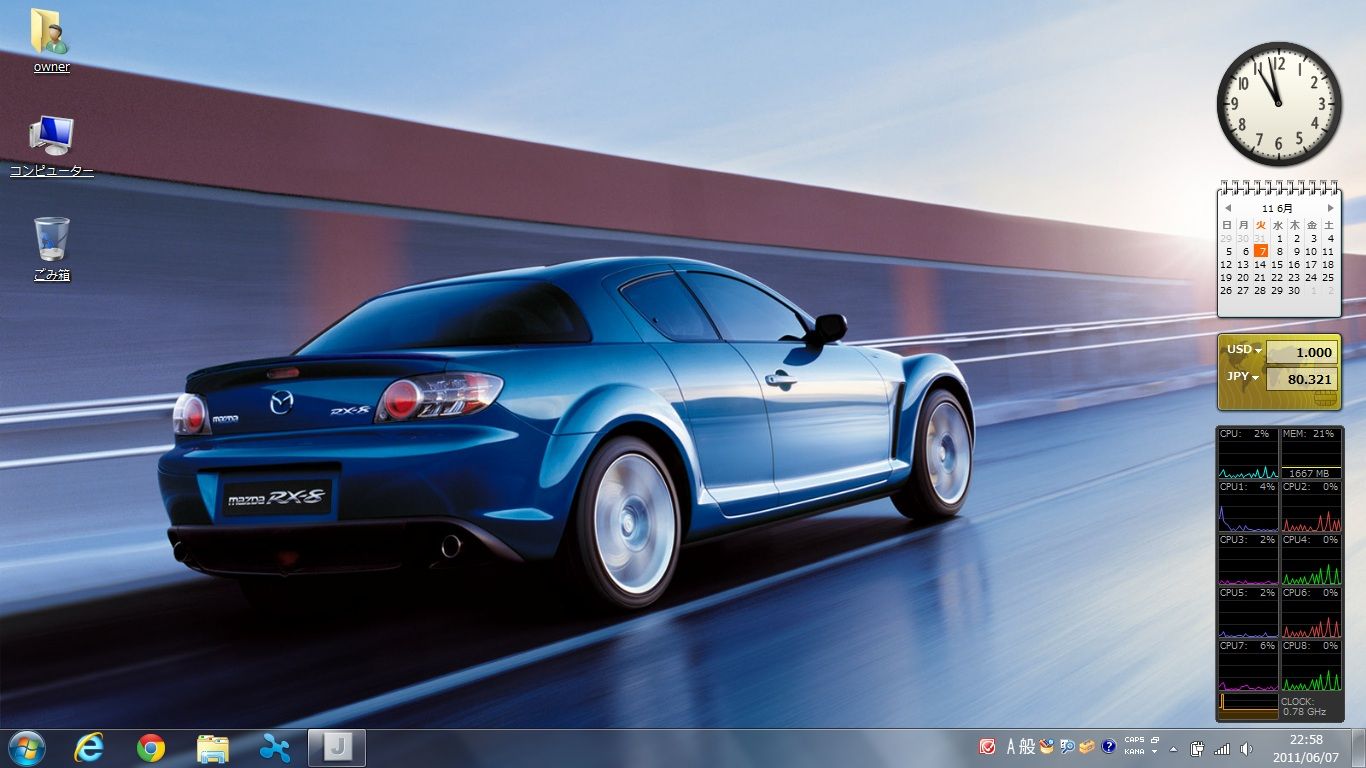
Task: Open the IME toolbox tools icon
Action: [x=1087, y=746]
